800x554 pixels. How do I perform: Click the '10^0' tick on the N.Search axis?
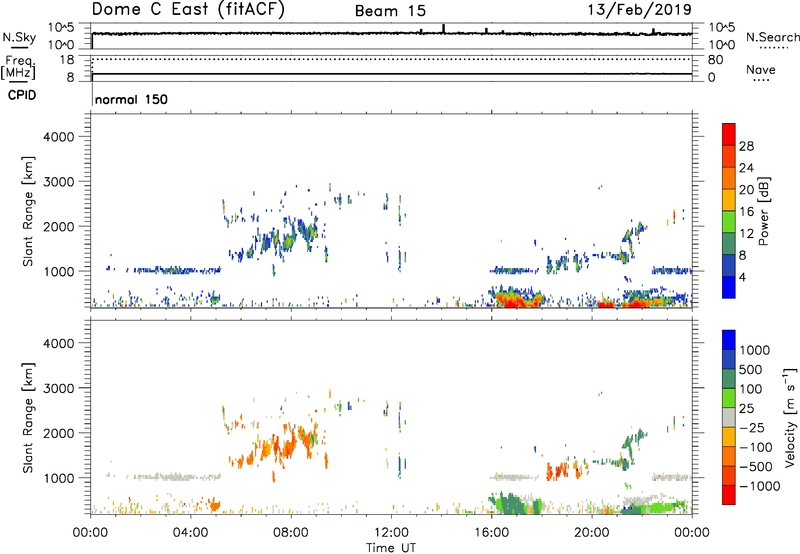click(x=721, y=45)
